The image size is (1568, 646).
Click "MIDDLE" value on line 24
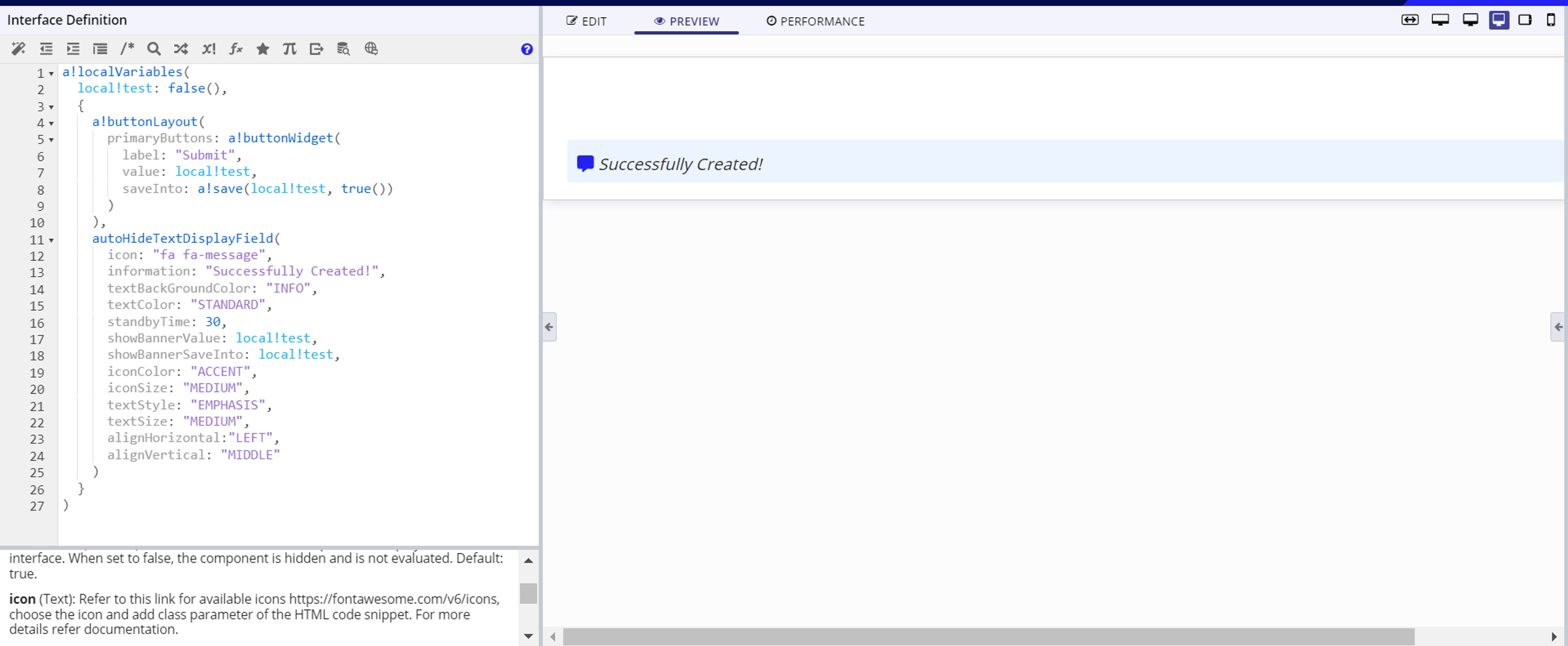click(250, 455)
